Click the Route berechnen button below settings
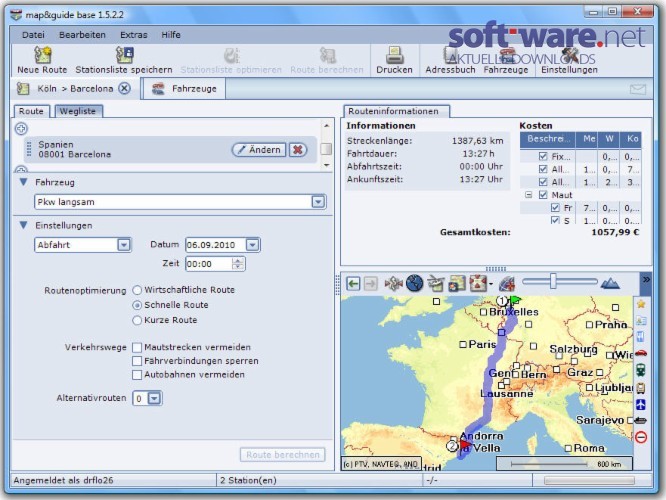This screenshot has width=666, height=500. click(x=283, y=455)
